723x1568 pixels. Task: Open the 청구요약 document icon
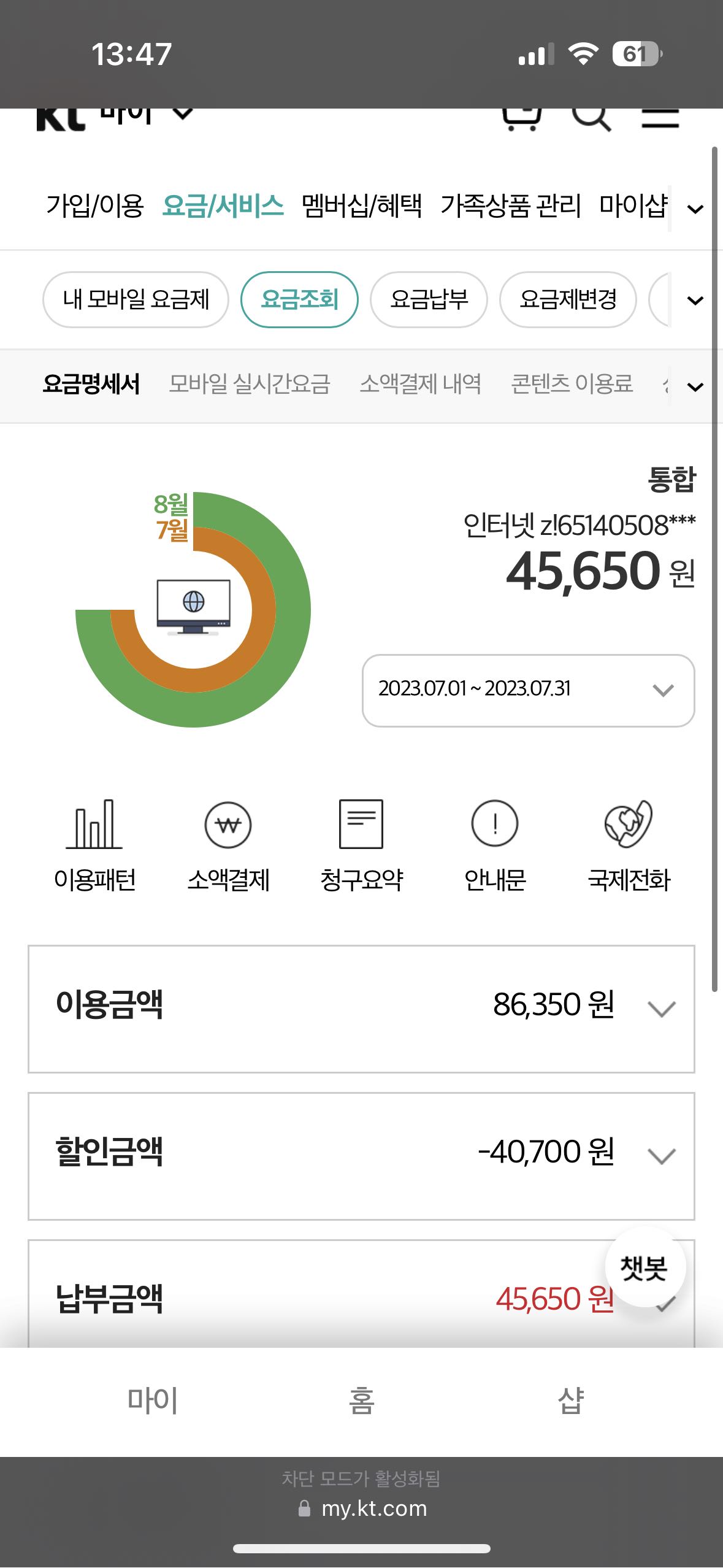coord(361,824)
